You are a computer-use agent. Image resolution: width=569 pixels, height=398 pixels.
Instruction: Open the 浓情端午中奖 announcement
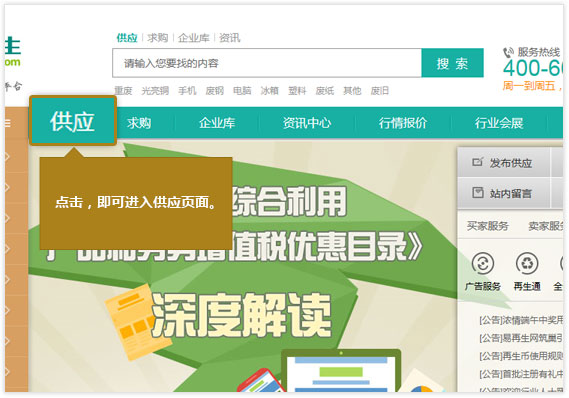[521, 320]
